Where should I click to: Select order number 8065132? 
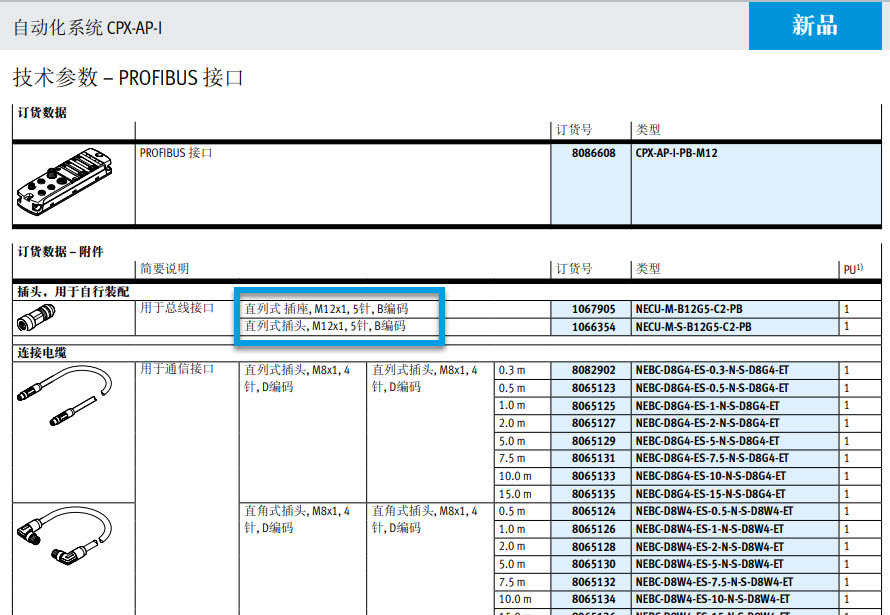click(x=593, y=582)
